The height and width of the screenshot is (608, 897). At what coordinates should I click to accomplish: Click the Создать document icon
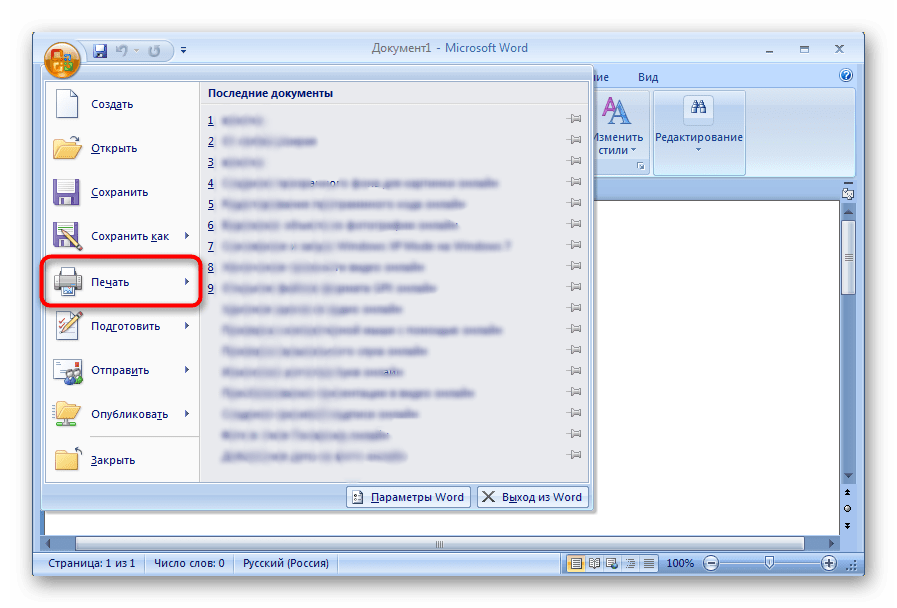point(68,103)
